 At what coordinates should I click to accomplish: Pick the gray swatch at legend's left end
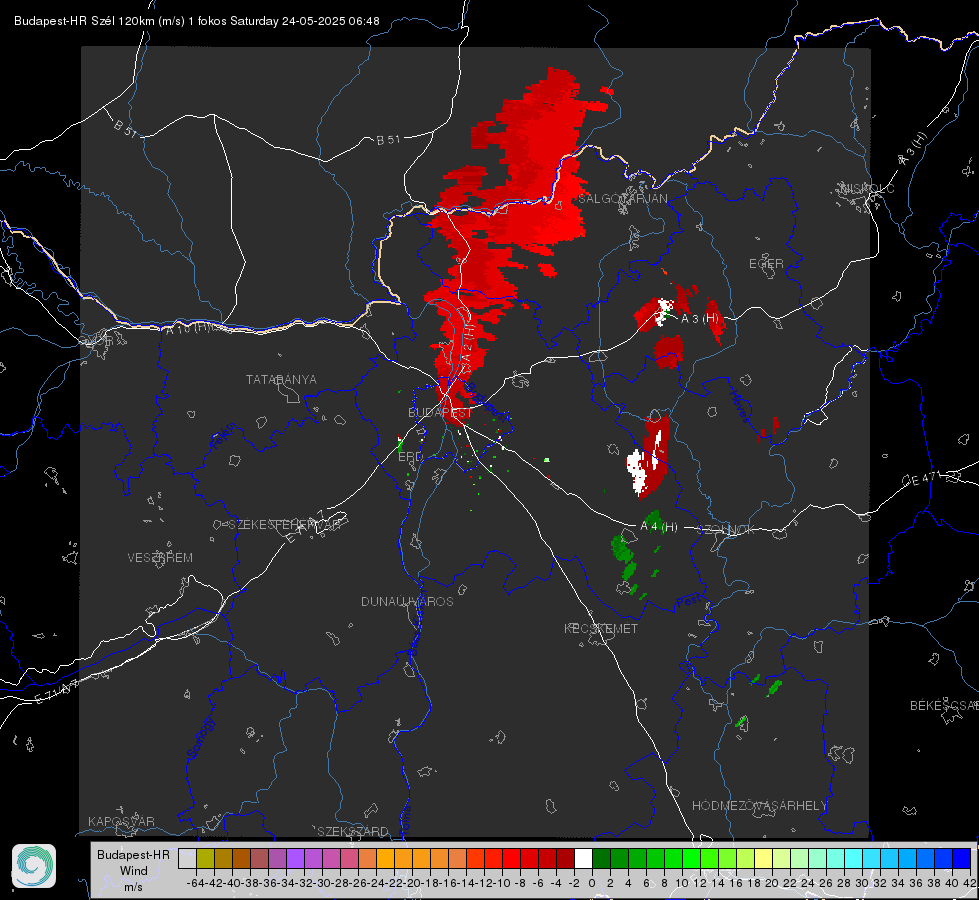coord(187,859)
